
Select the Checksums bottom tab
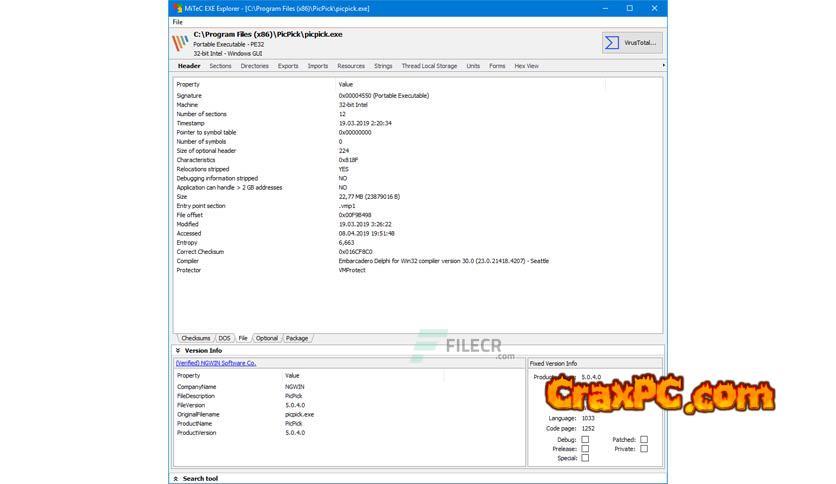tap(195, 338)
